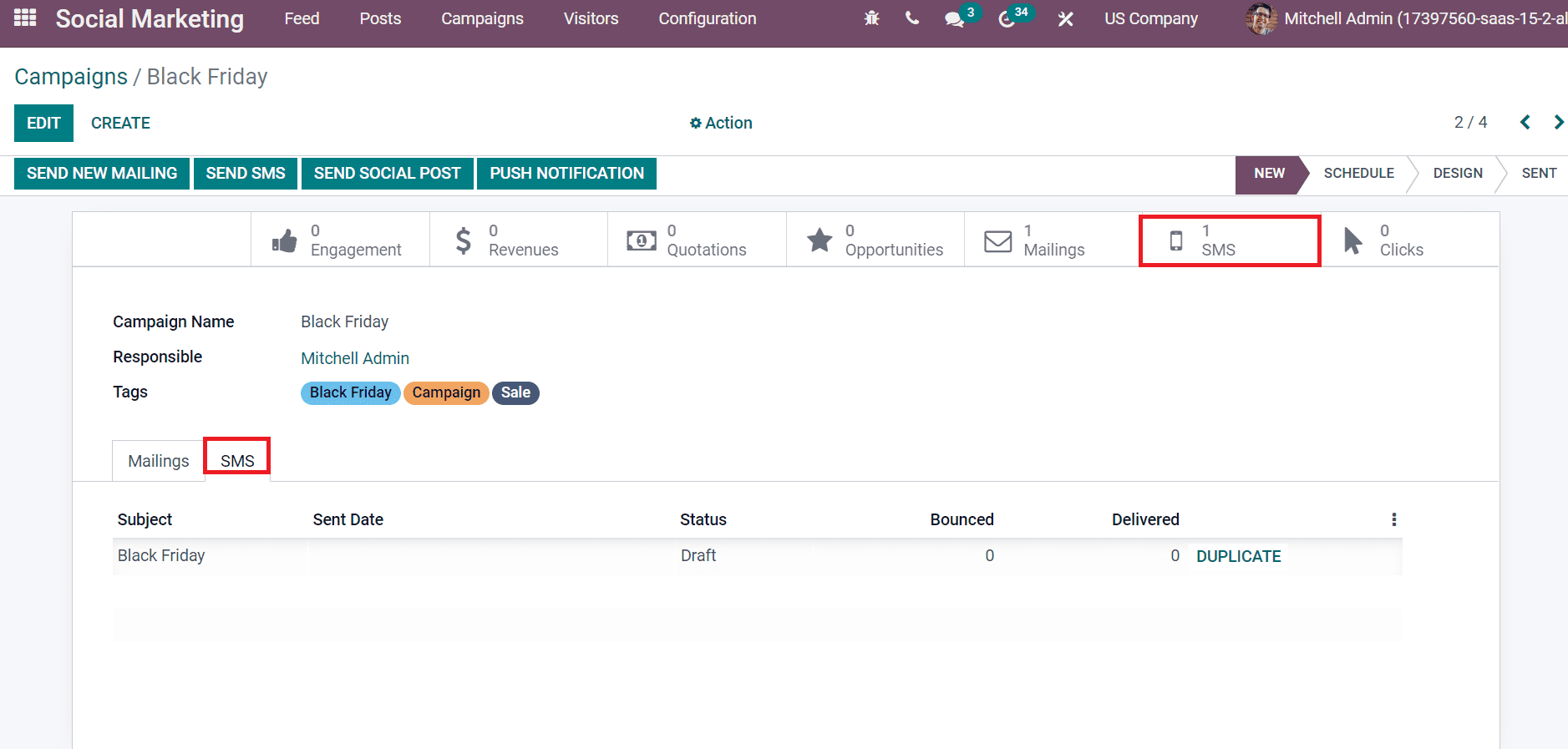
Task: Click the phone VoIP icon
Action: tap(912, 18)
